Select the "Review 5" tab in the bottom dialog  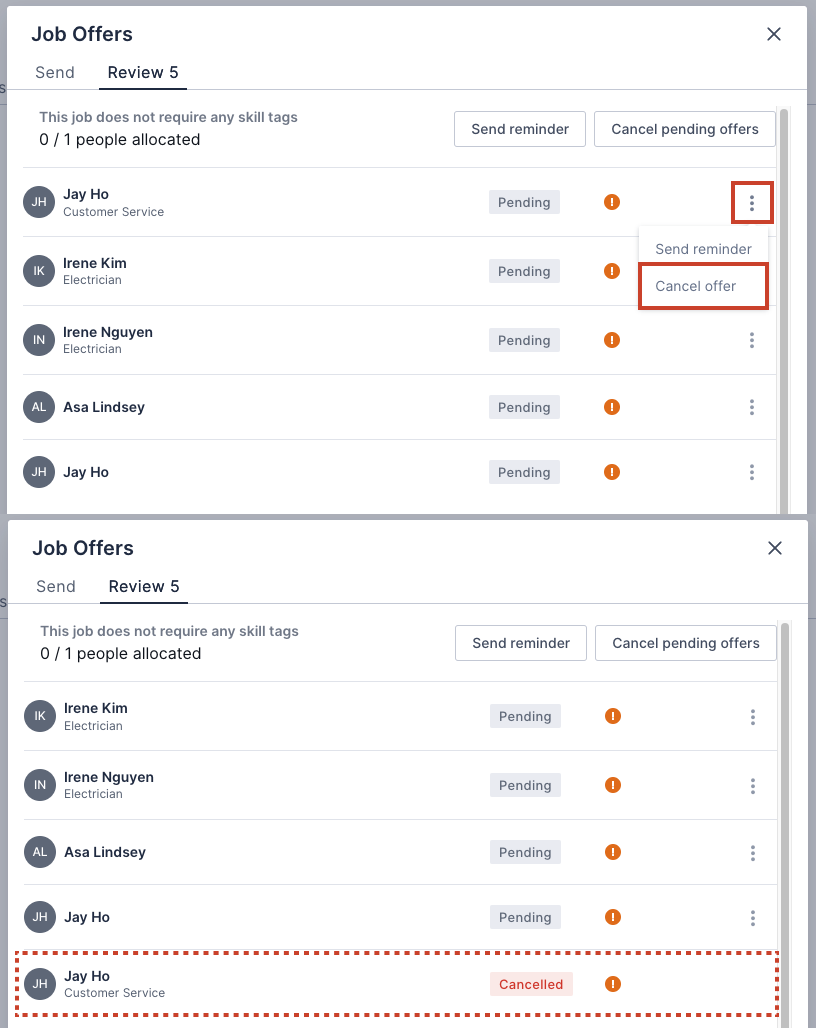[144, 587]
